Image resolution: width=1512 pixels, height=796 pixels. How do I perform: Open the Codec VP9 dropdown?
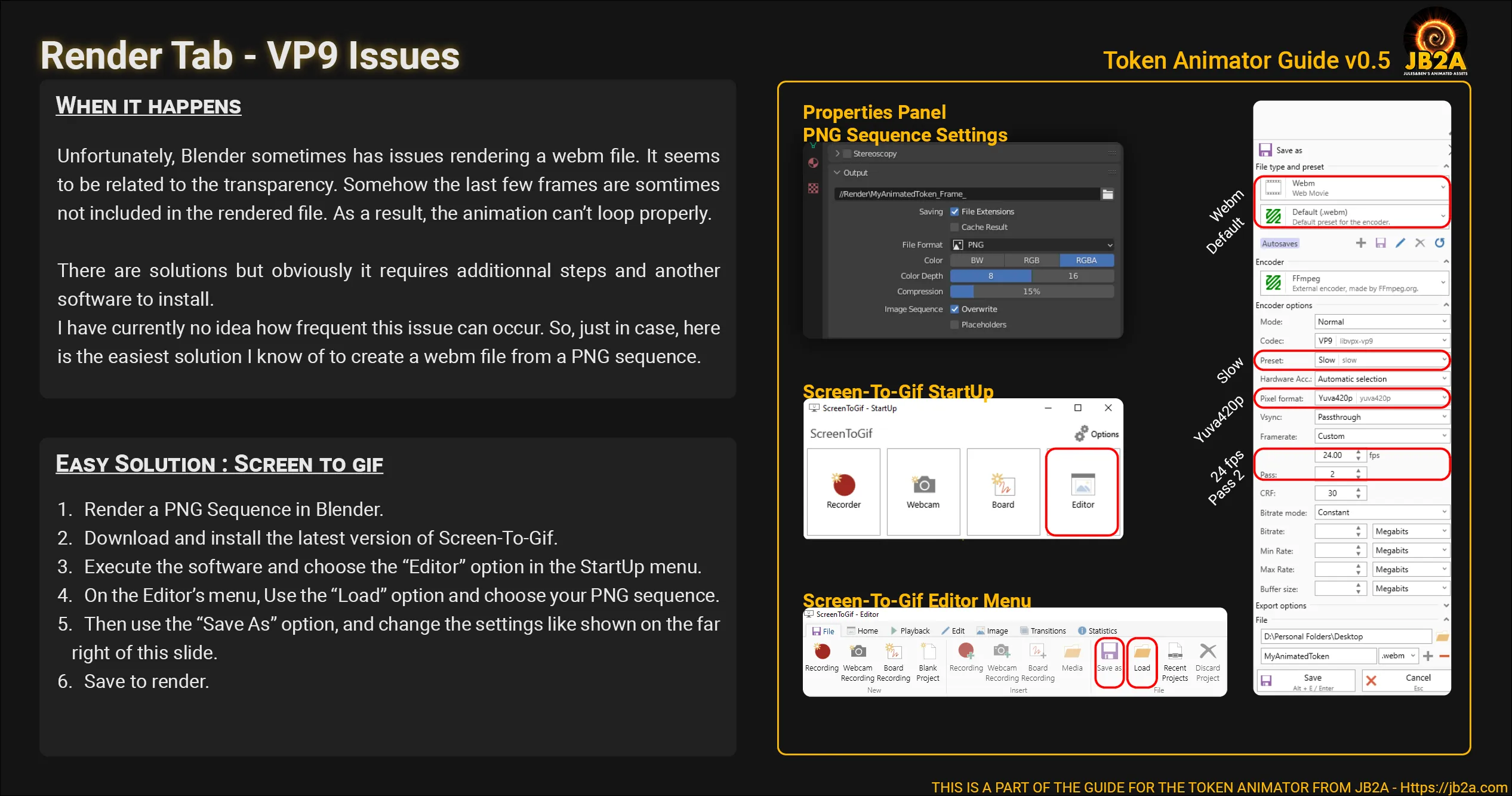coord(1382,341)
